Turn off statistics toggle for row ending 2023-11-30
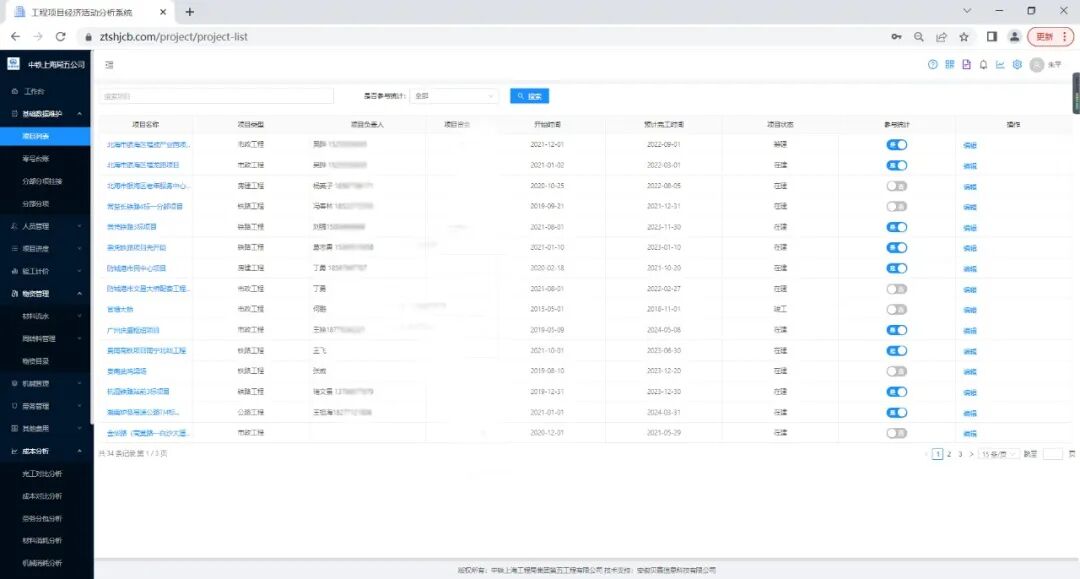Screen dimensions: 1080x579 (x=897, y=227)
